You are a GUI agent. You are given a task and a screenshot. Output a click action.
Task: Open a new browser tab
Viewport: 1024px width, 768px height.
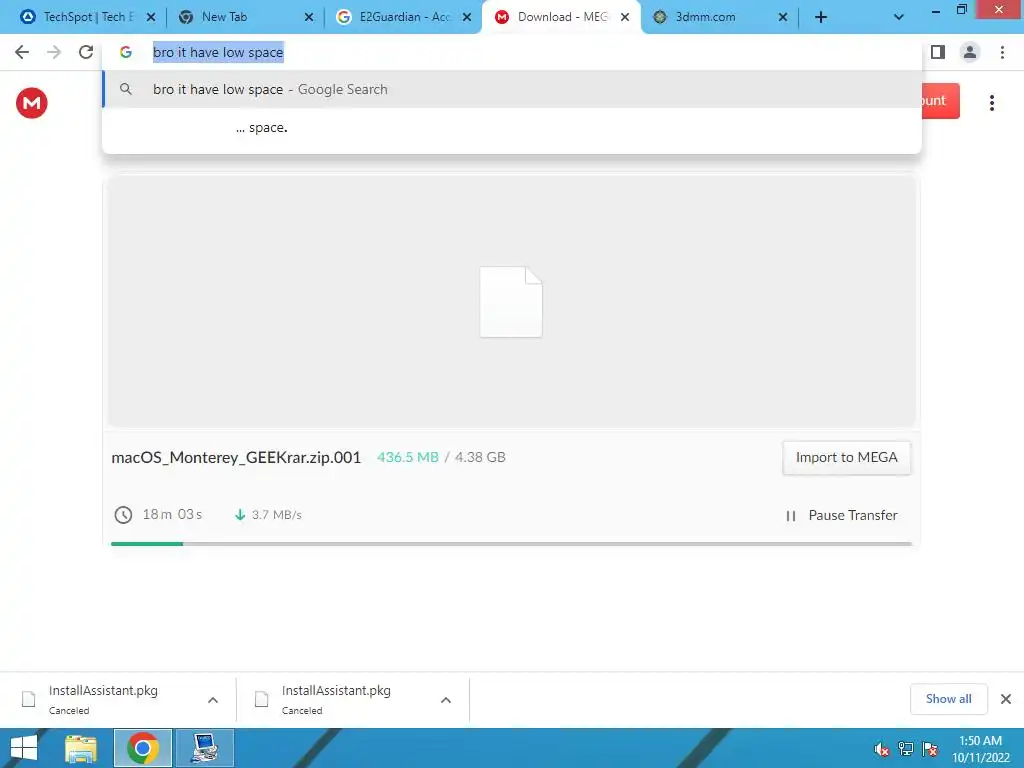pyautogui.click(x=821, y=18)
